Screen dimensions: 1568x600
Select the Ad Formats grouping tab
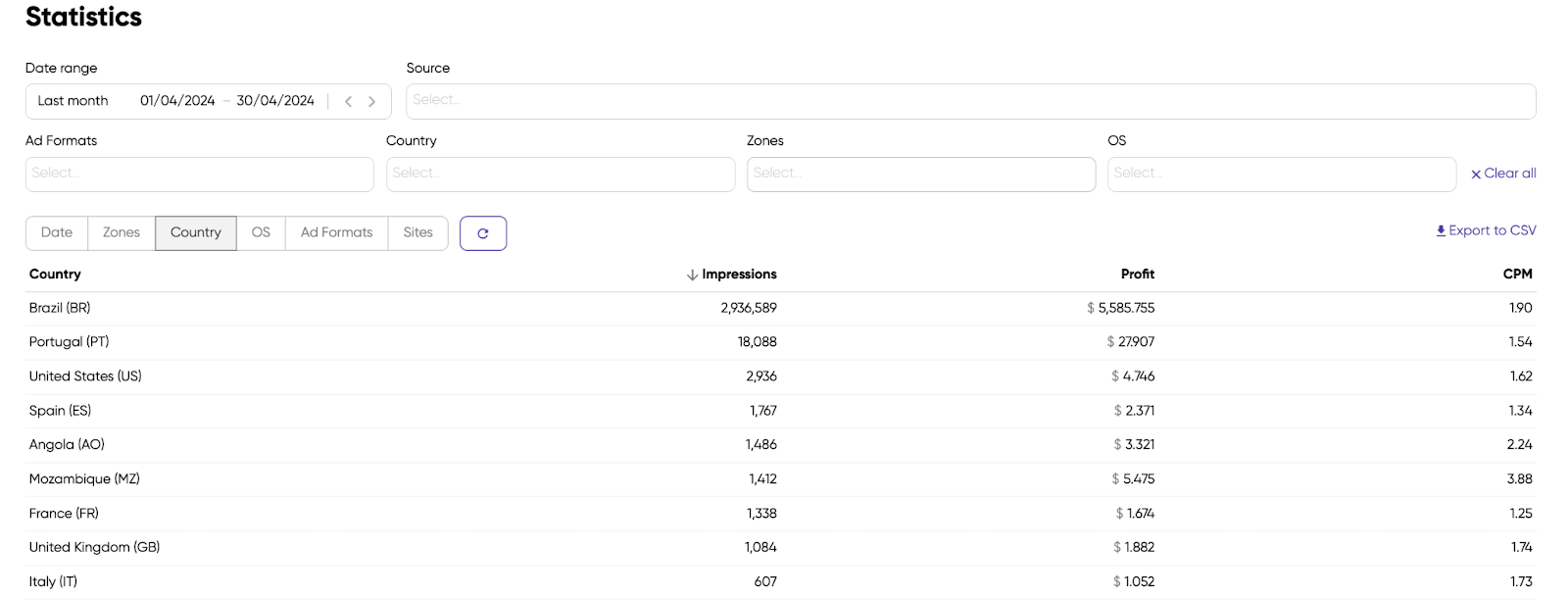336,233
